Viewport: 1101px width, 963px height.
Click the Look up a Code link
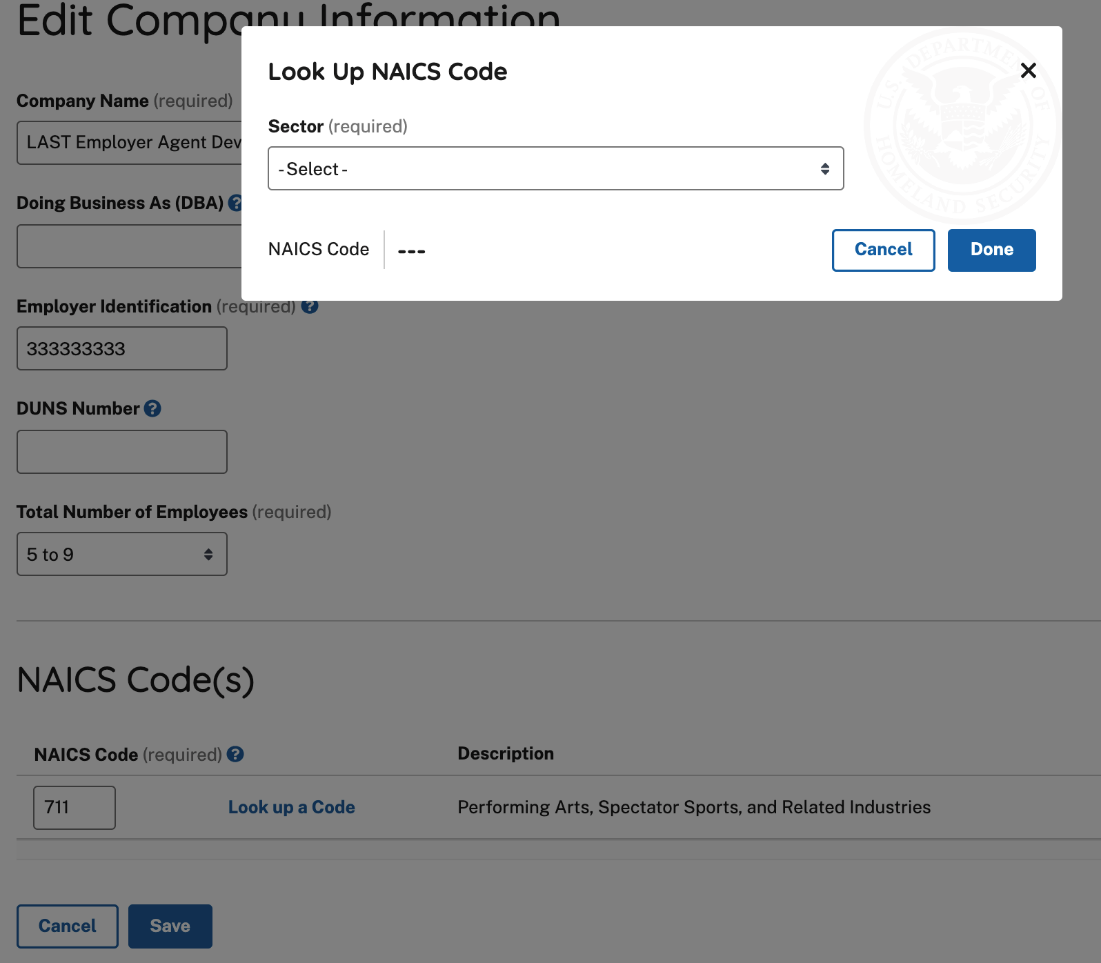pos(291,807)
